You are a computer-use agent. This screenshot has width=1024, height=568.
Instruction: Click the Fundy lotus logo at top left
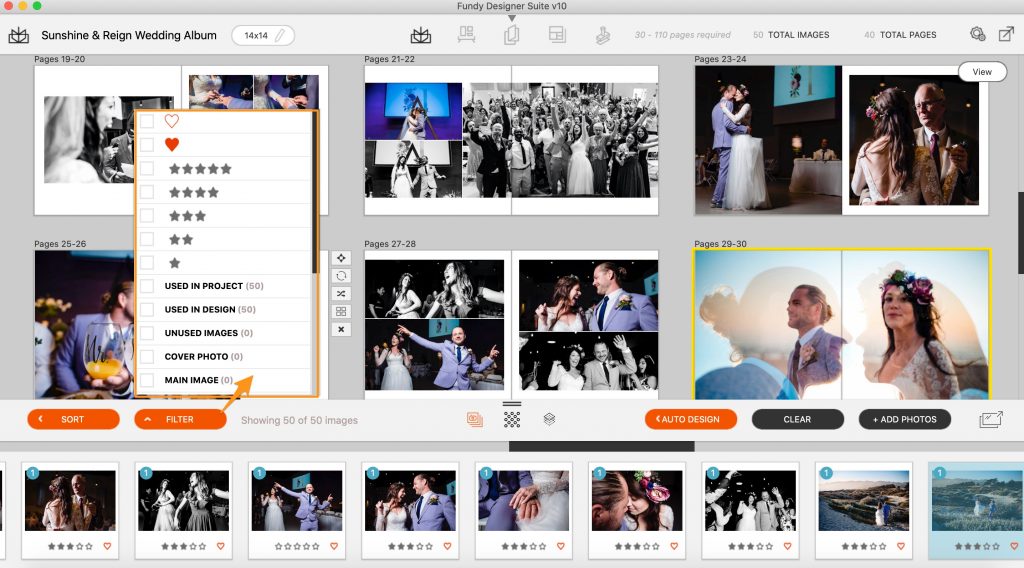click(18, 35)
